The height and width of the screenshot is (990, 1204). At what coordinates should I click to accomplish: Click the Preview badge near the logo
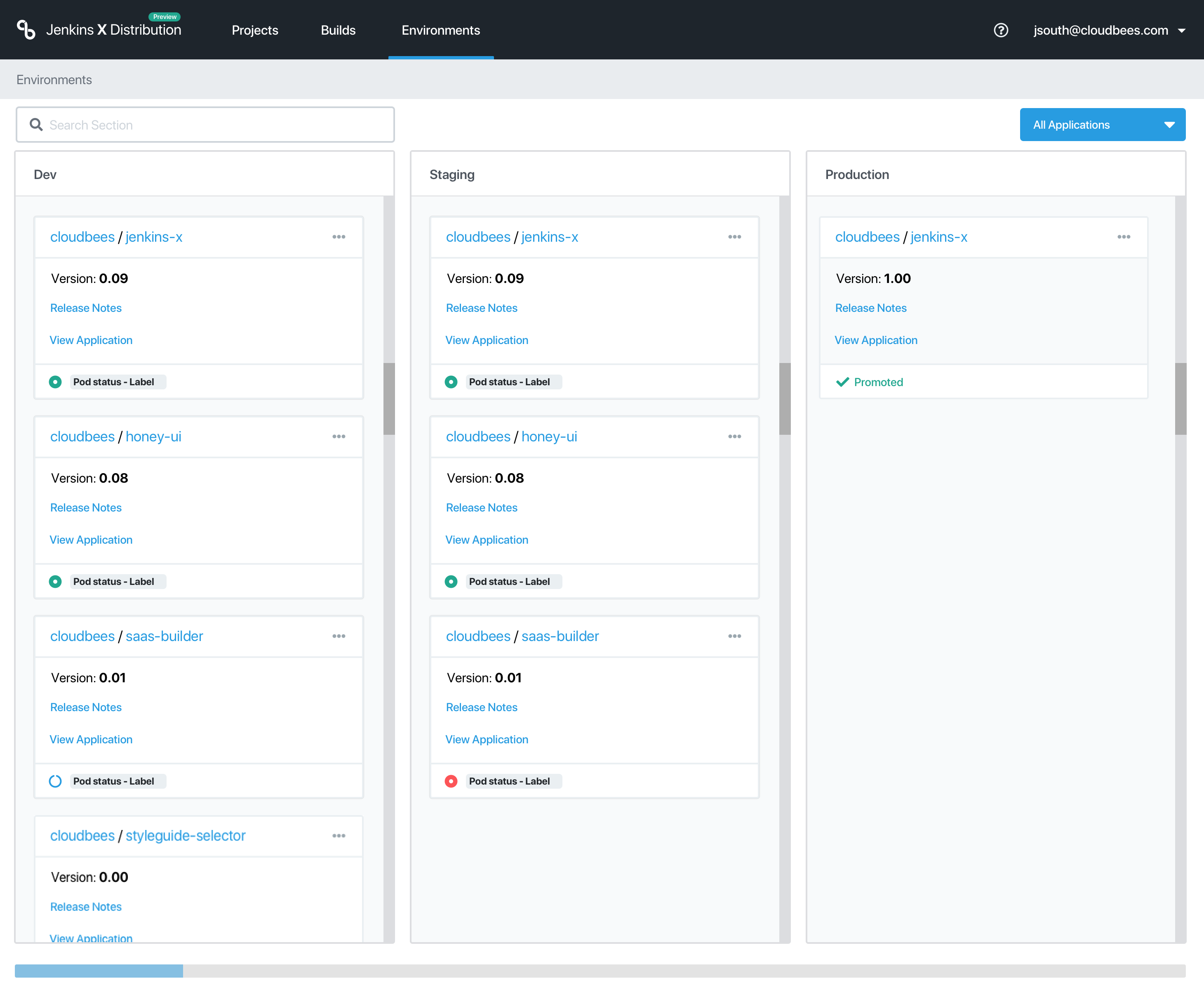[165, 16]
